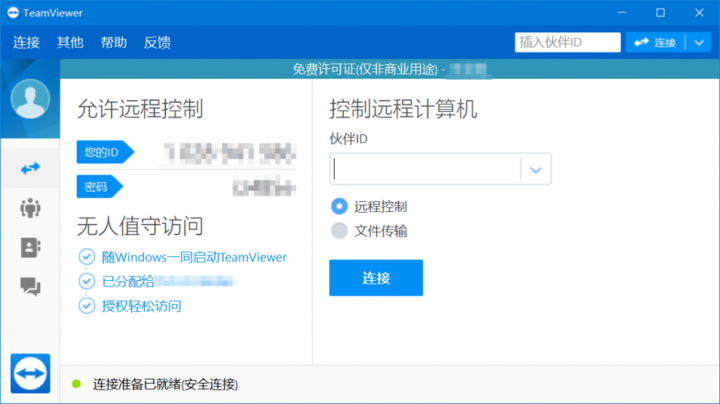Click the blurred ID number

pos(230,153)
